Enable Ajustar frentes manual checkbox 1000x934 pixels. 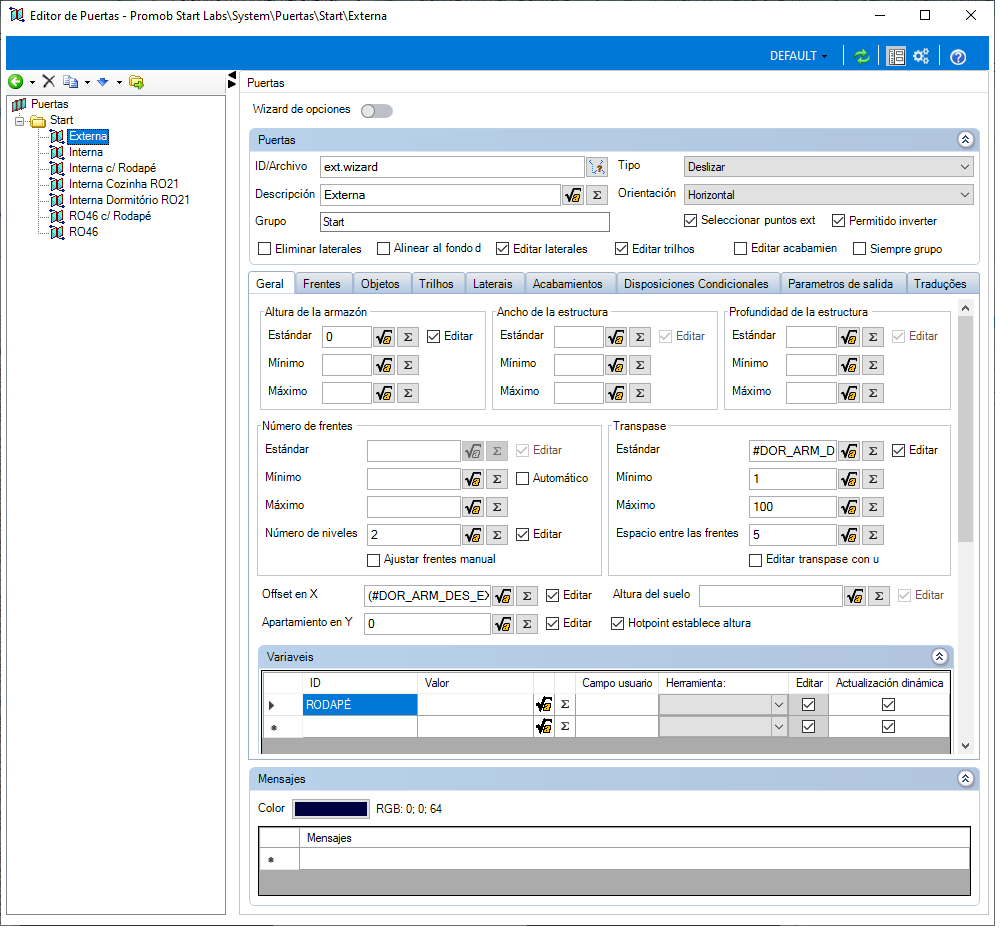[374, 560]
